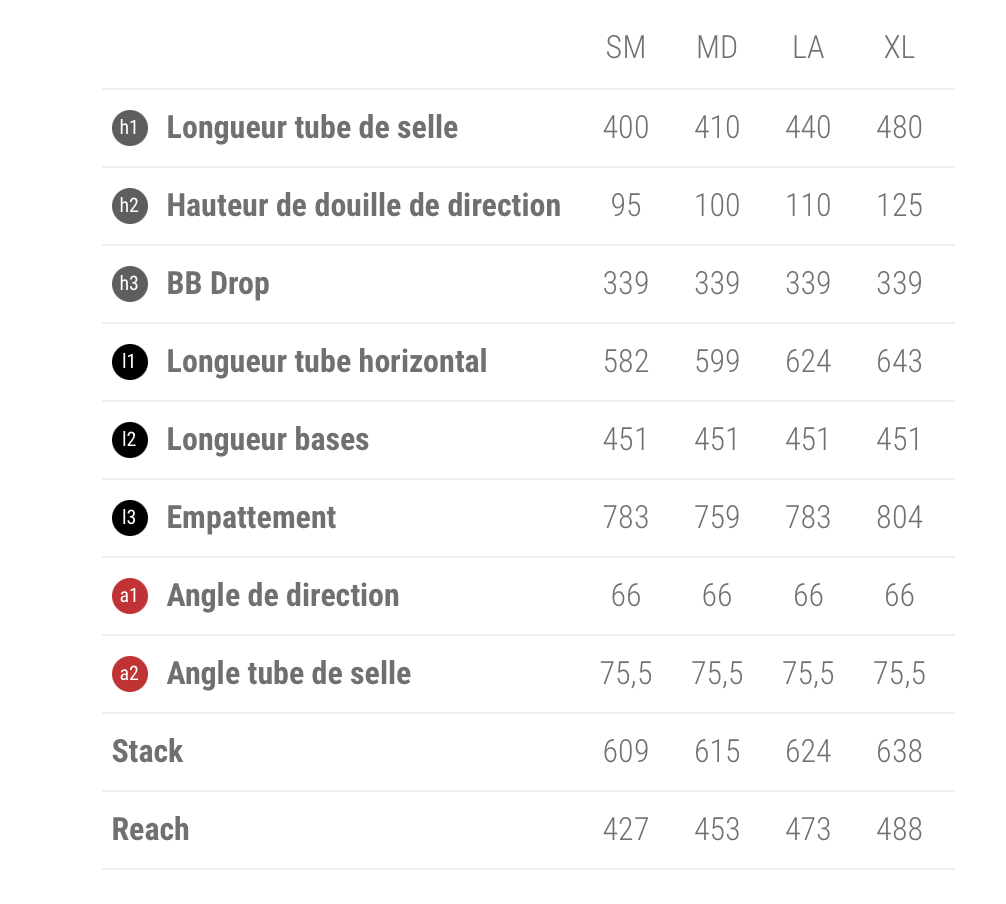1006x904 pixels.
Task: Click the black l3 wheelbase badge
Action: click(x=129, y=518)
